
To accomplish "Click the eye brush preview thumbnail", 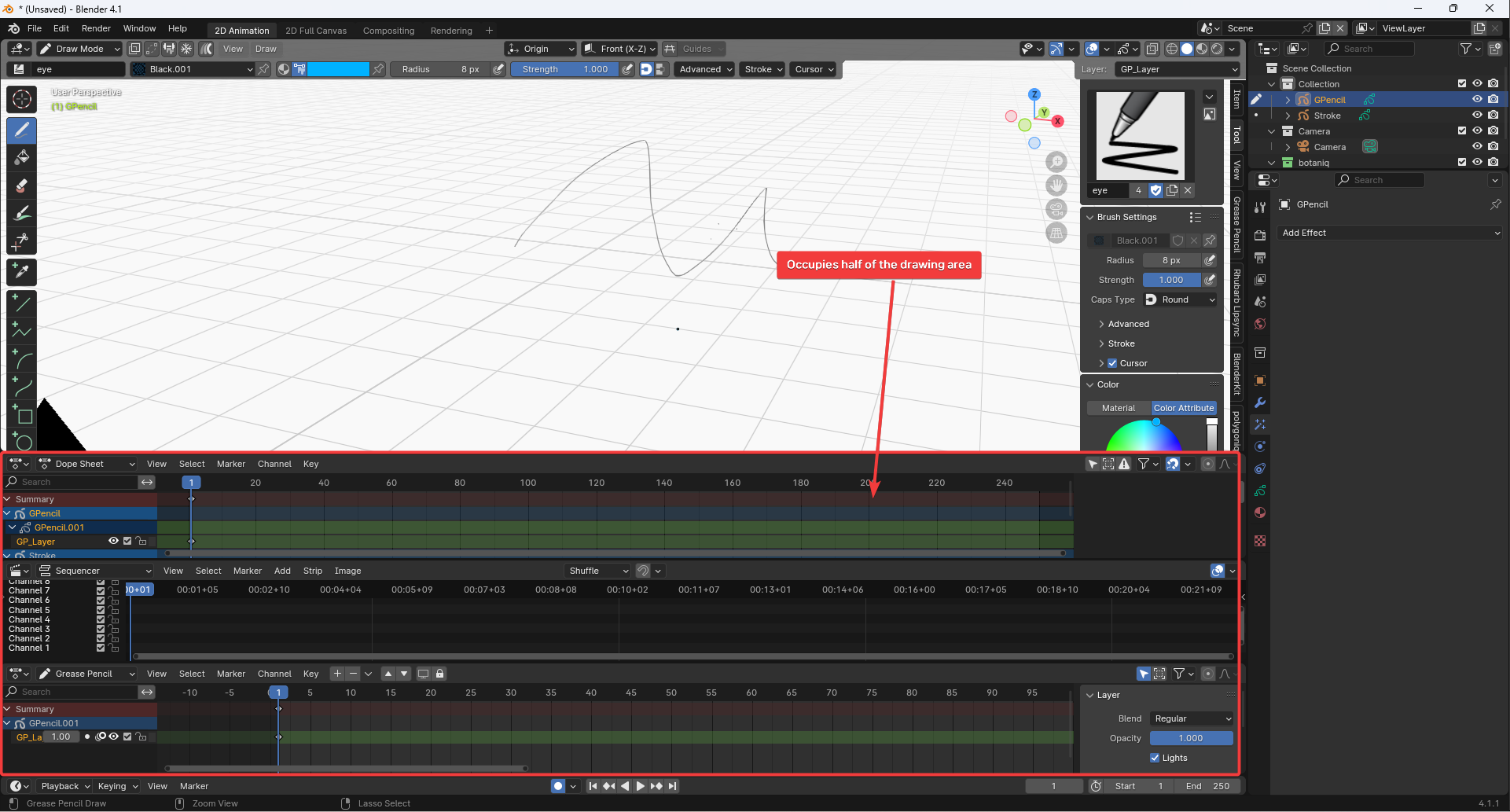I will pos(1140,135).
